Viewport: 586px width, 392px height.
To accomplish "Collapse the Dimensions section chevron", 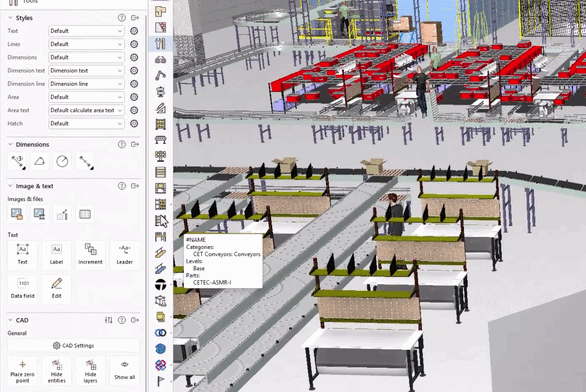I will pos(10,144).
